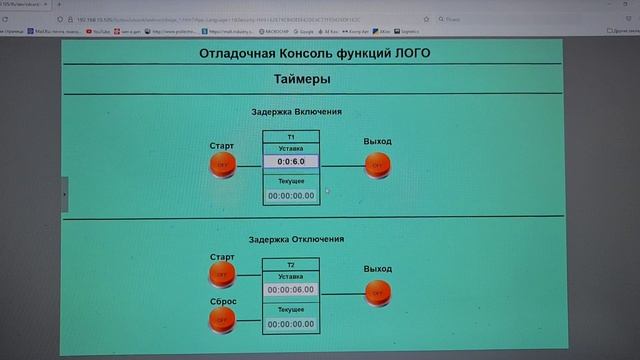Open the Mail.Ru bookmark

[x=54, y=31]
